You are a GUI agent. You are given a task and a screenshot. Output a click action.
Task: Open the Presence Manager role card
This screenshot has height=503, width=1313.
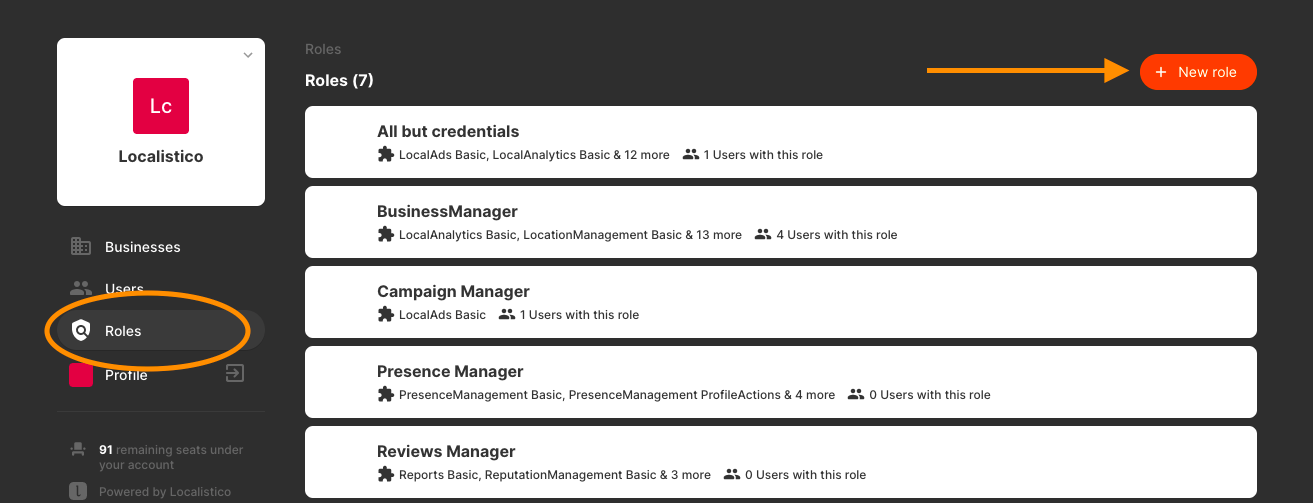point(781,382)
